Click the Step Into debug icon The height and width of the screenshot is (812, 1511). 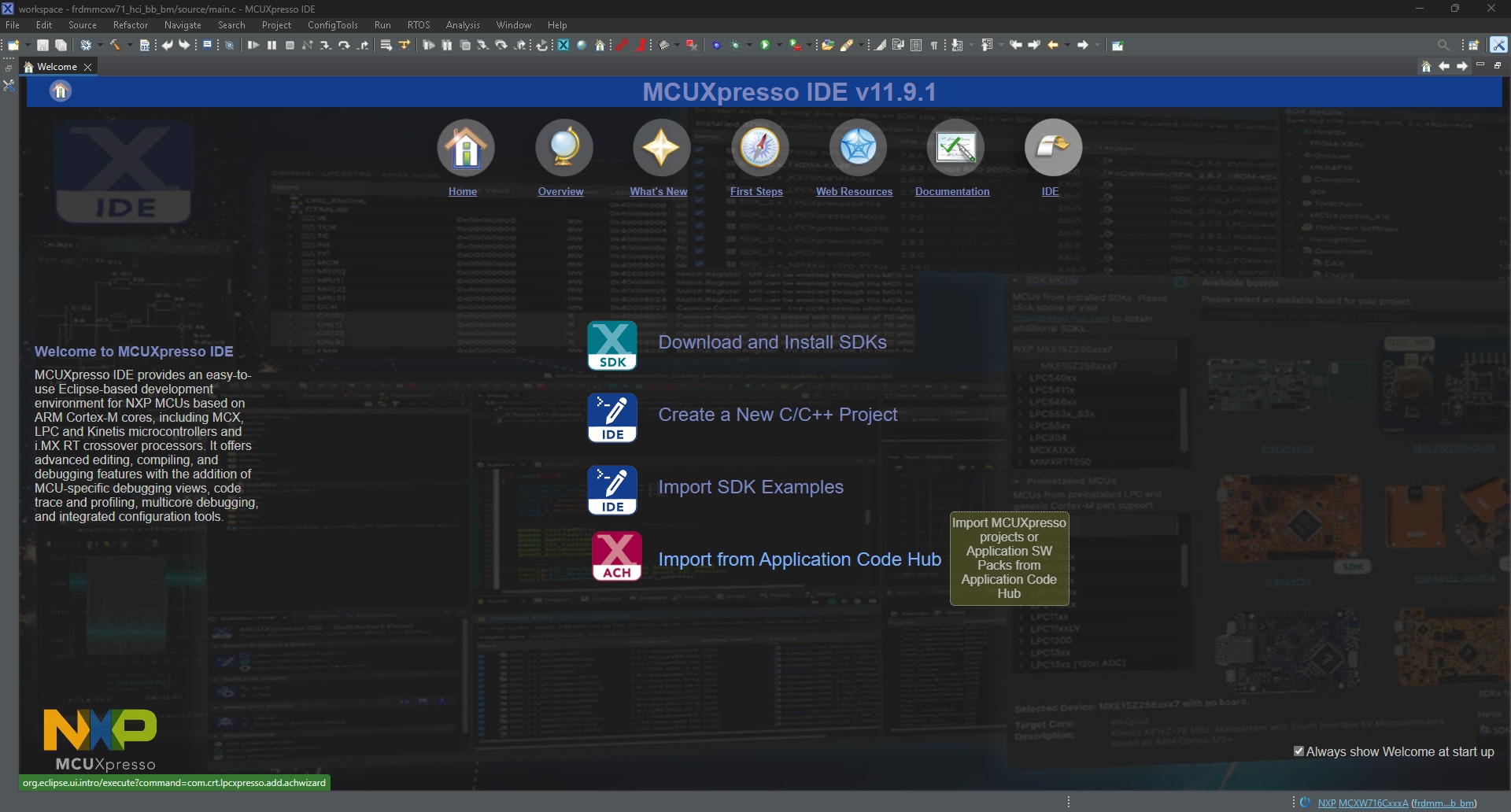[x=326, y=45]
